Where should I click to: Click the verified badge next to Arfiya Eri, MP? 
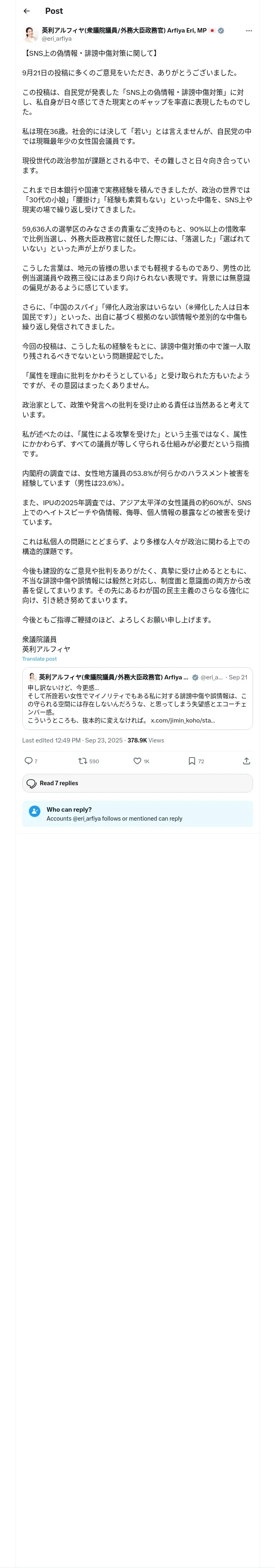pyautogui.click(x=221, y=31)
